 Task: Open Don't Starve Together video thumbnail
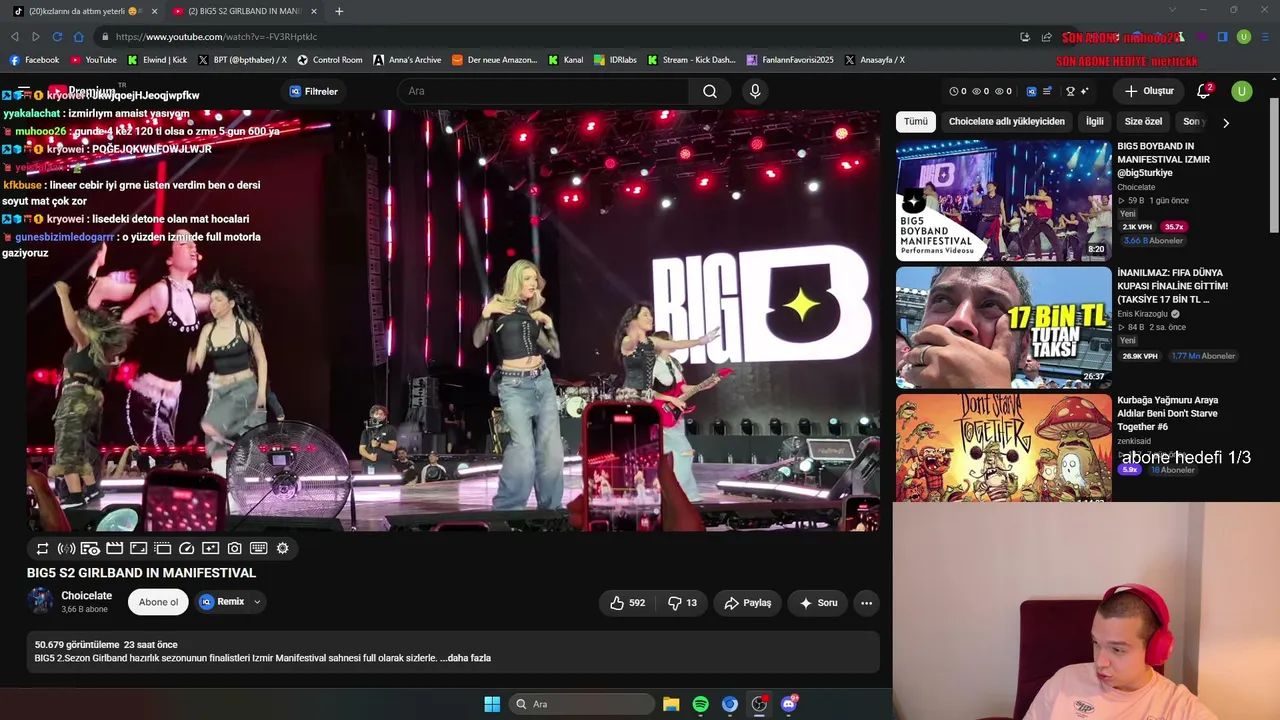tap(1003, 447)
